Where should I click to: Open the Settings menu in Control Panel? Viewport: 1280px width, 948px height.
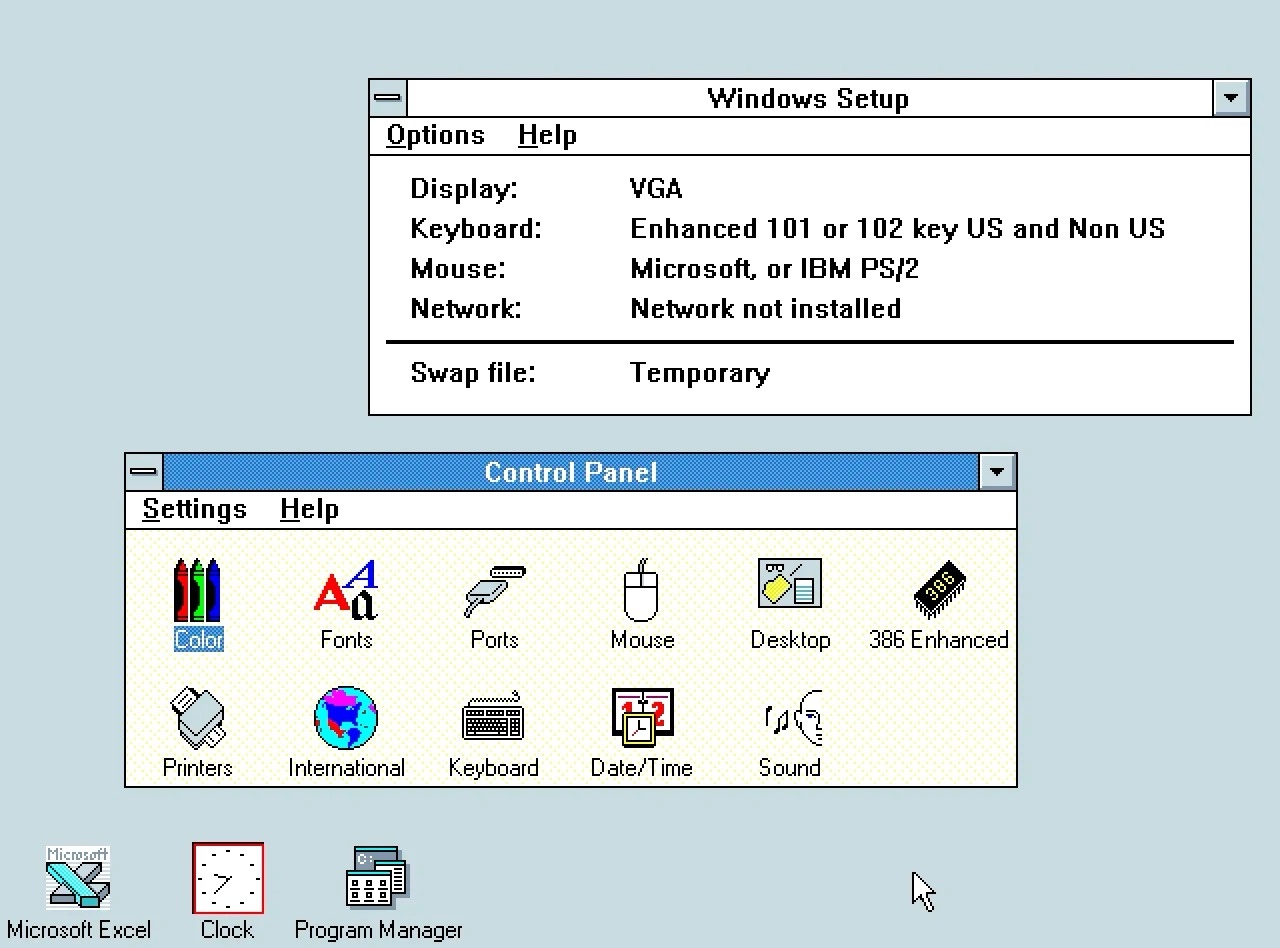click(x=195, y=509)
